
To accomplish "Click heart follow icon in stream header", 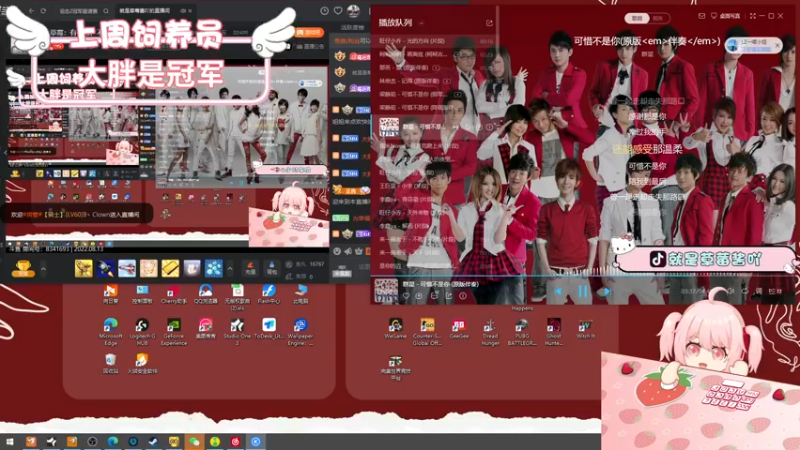I will click(x=338, y=10).
